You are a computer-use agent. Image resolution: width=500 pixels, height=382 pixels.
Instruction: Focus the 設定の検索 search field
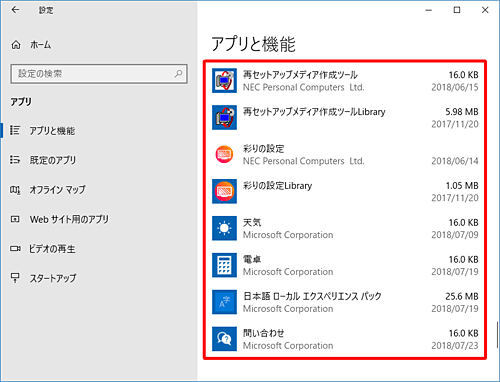pyautogui.click(x=99, y=74)
